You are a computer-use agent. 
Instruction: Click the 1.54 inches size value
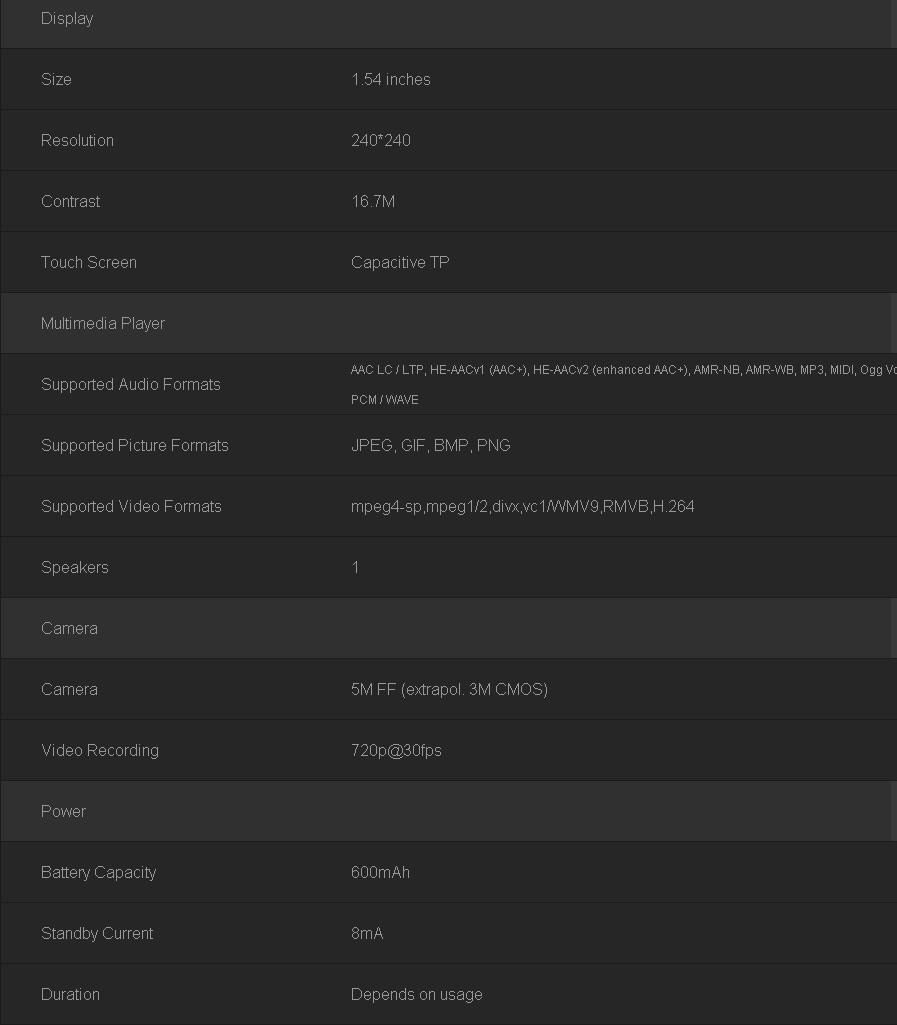[391, 80]
